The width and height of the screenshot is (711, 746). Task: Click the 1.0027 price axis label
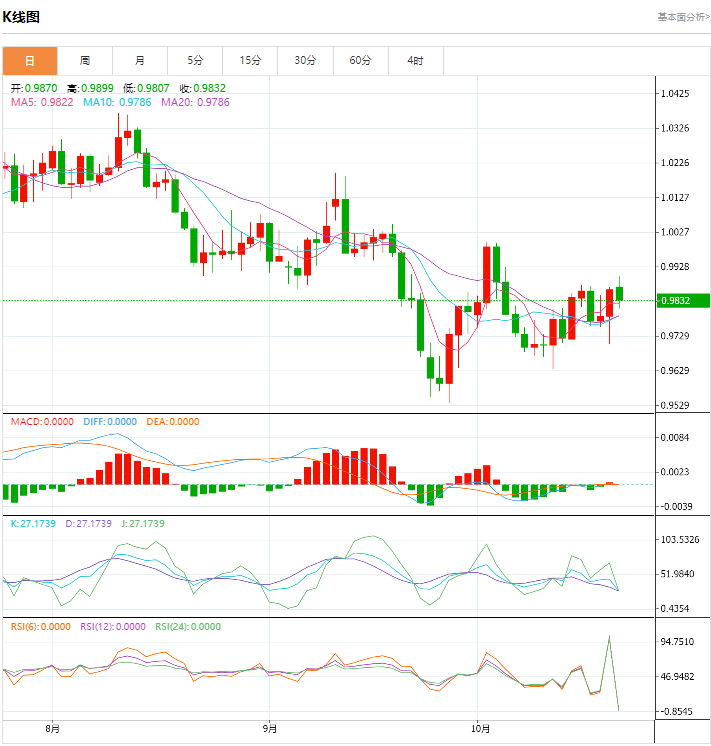(x=675, y=232)
